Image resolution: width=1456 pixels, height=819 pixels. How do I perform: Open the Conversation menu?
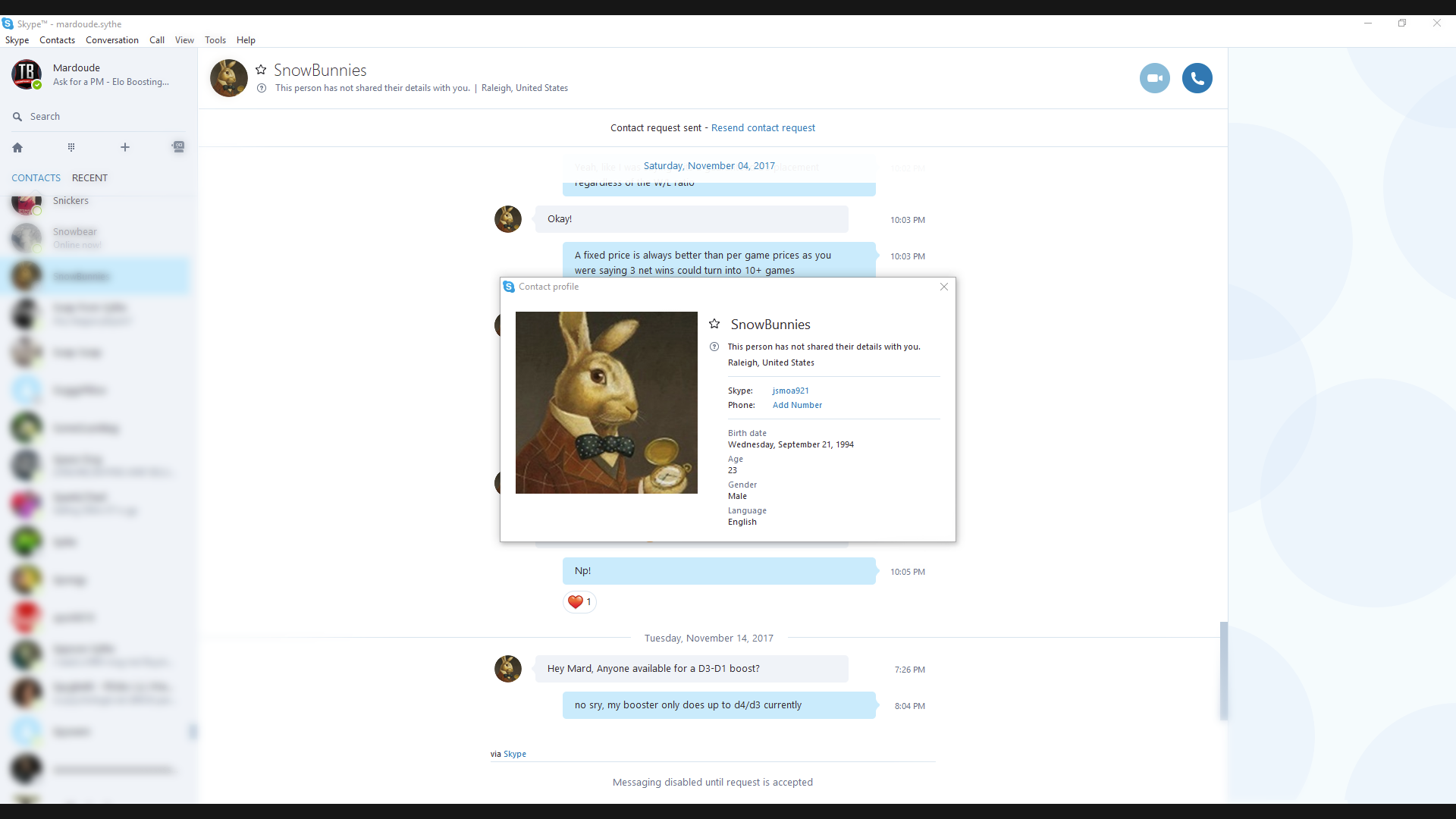click(x=112, y=40)
